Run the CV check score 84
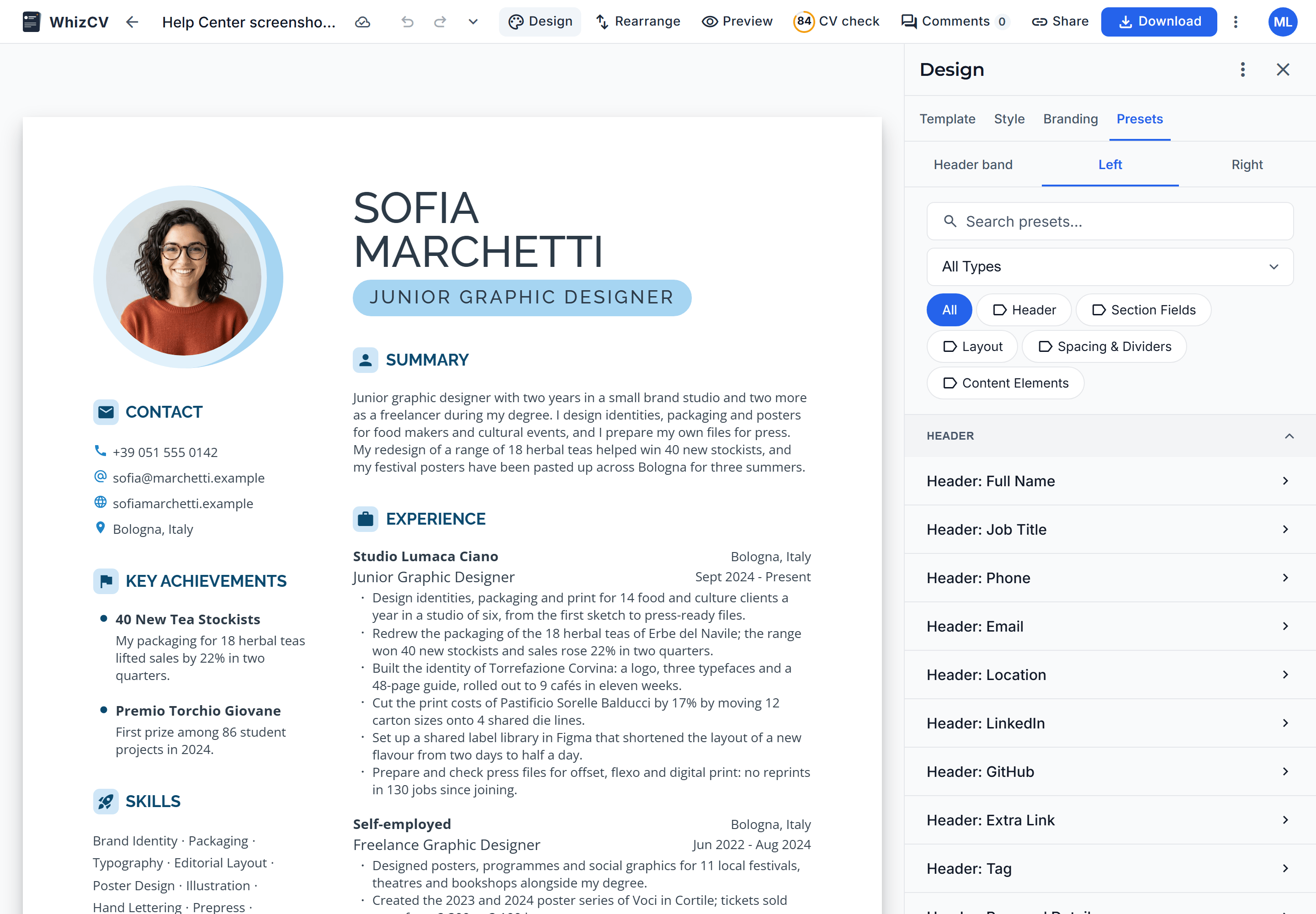 [x=836, y=22]
